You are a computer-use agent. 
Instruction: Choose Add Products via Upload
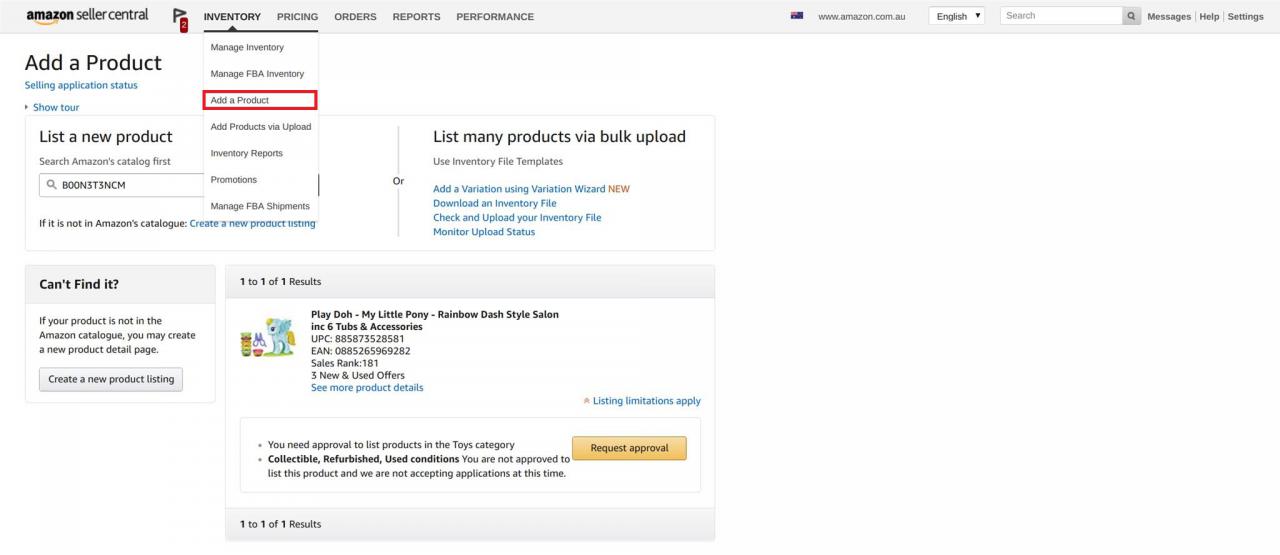(x=261, y=127)
